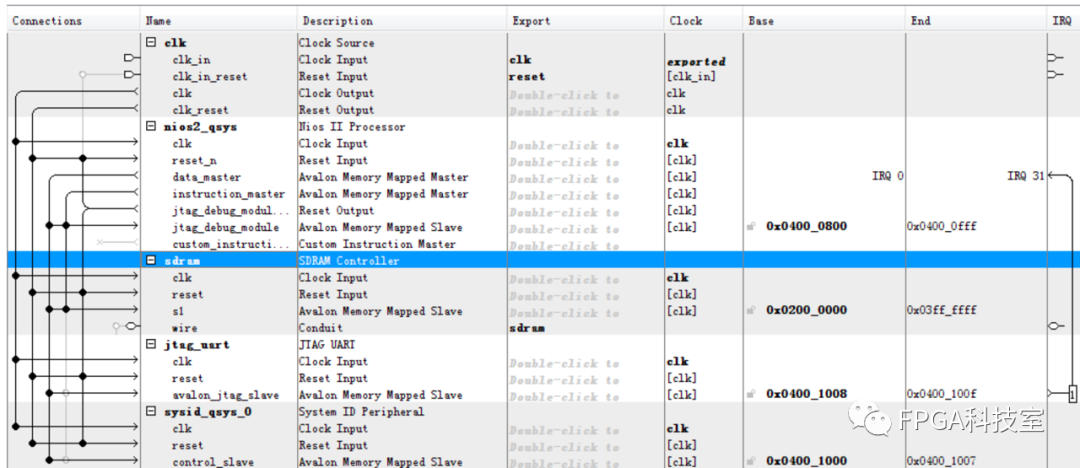Collapse the sdram component node

(x=152, y=261)
